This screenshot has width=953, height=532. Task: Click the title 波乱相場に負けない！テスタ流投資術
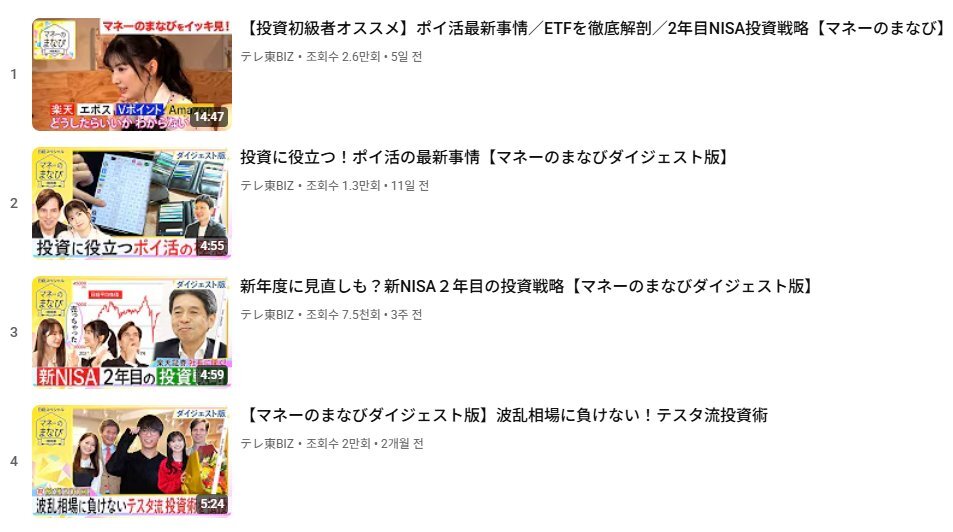point(505,415)
